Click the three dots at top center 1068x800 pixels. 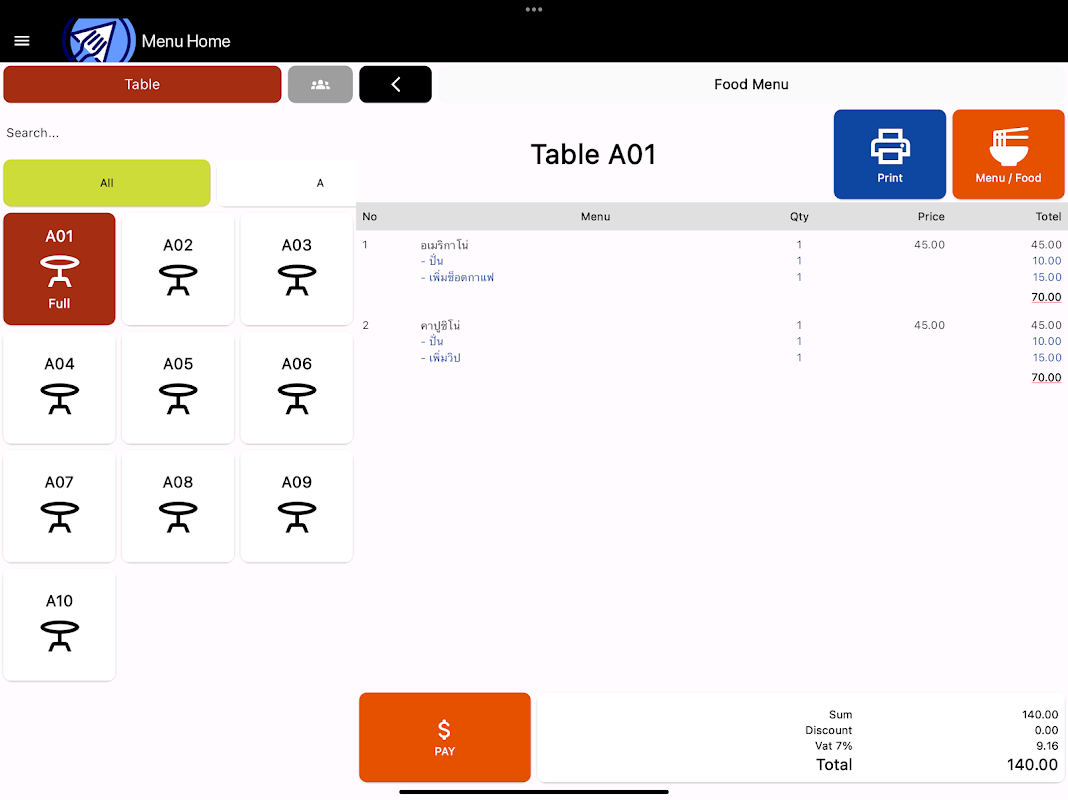[534, 10]
